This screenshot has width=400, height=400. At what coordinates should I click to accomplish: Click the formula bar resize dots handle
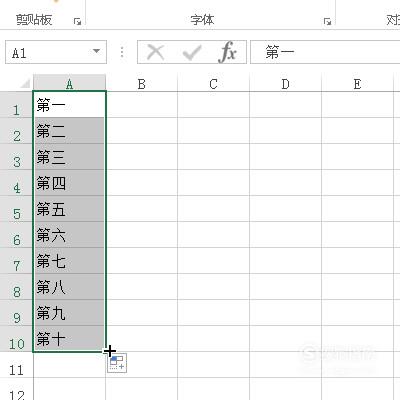[x=122, y=52]
